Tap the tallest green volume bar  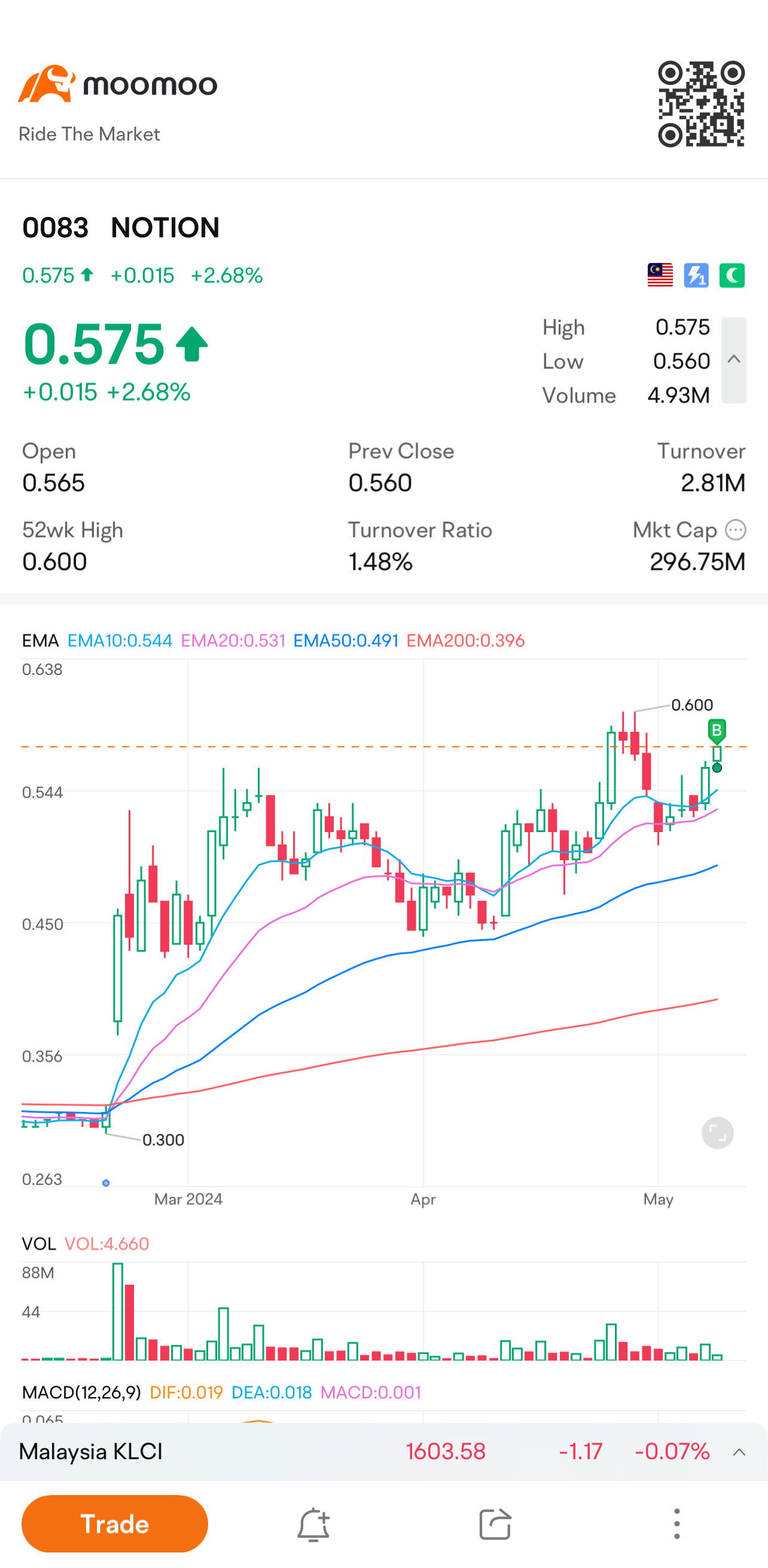pyautogui.click(x=118, y=1311)
